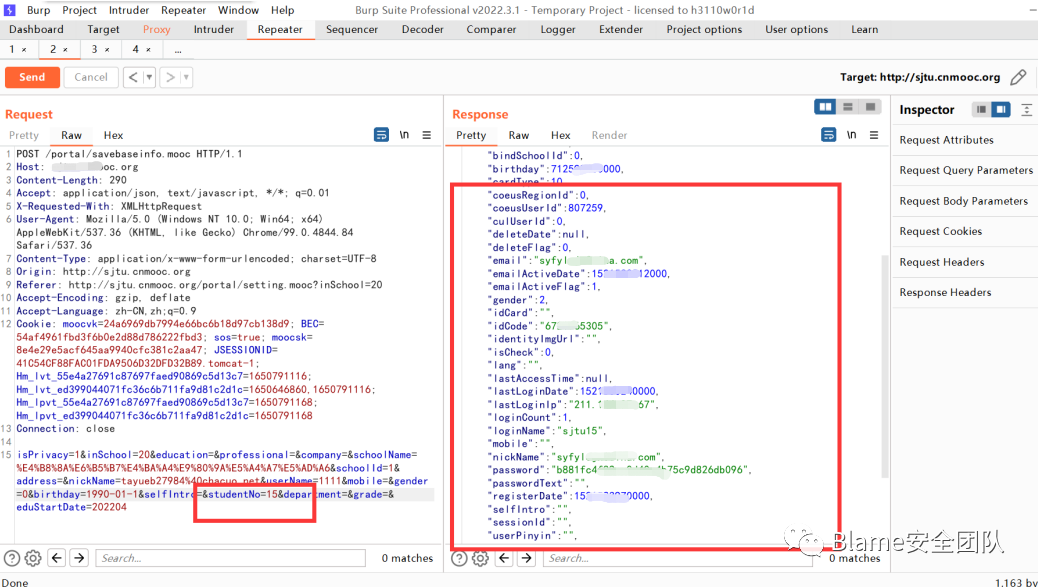The image size is (1038, 587).
Task: Open back-history dropdown arrow
Action: click(x=149, y=77)
